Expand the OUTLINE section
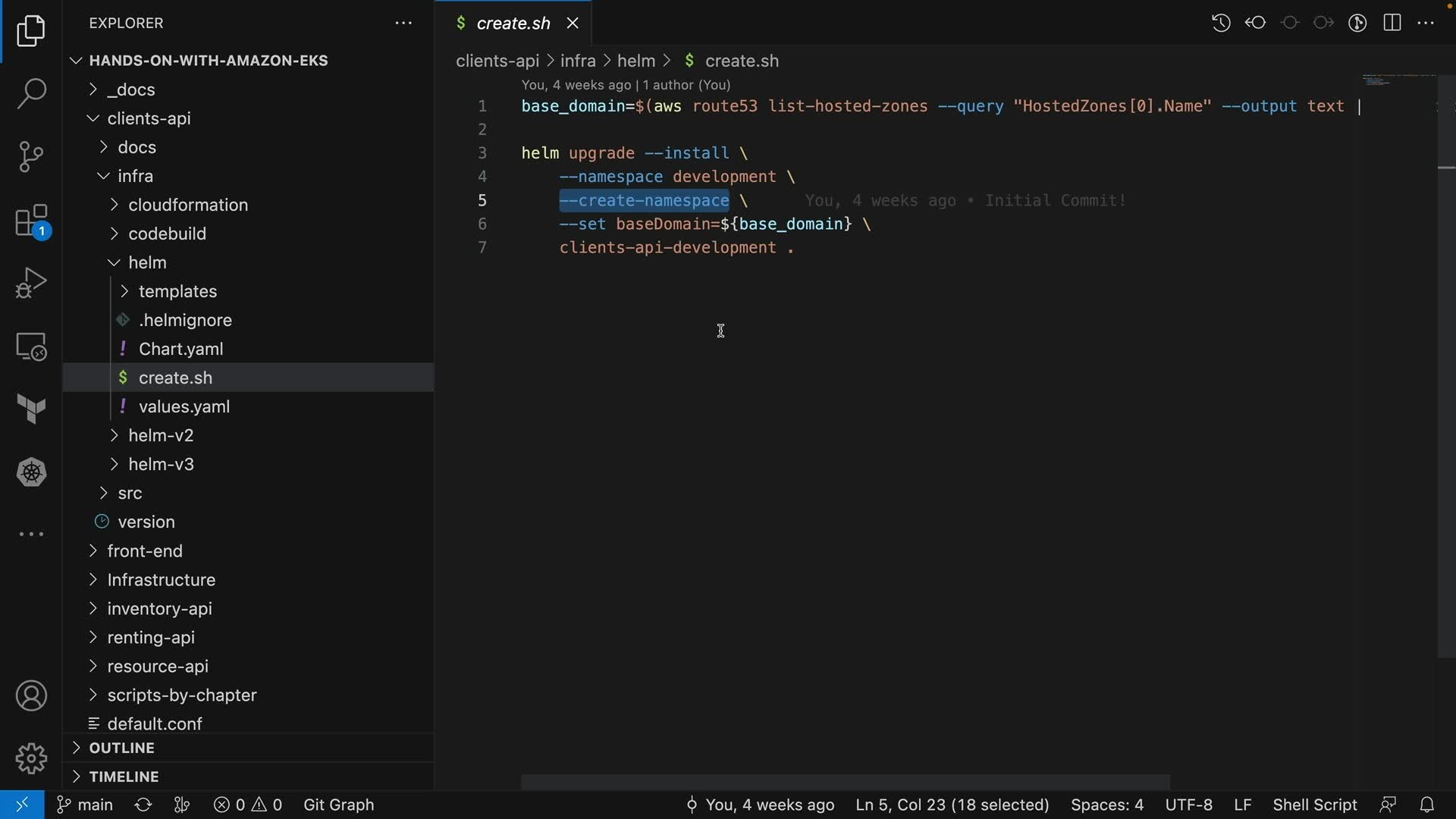 tap(121, 748)
